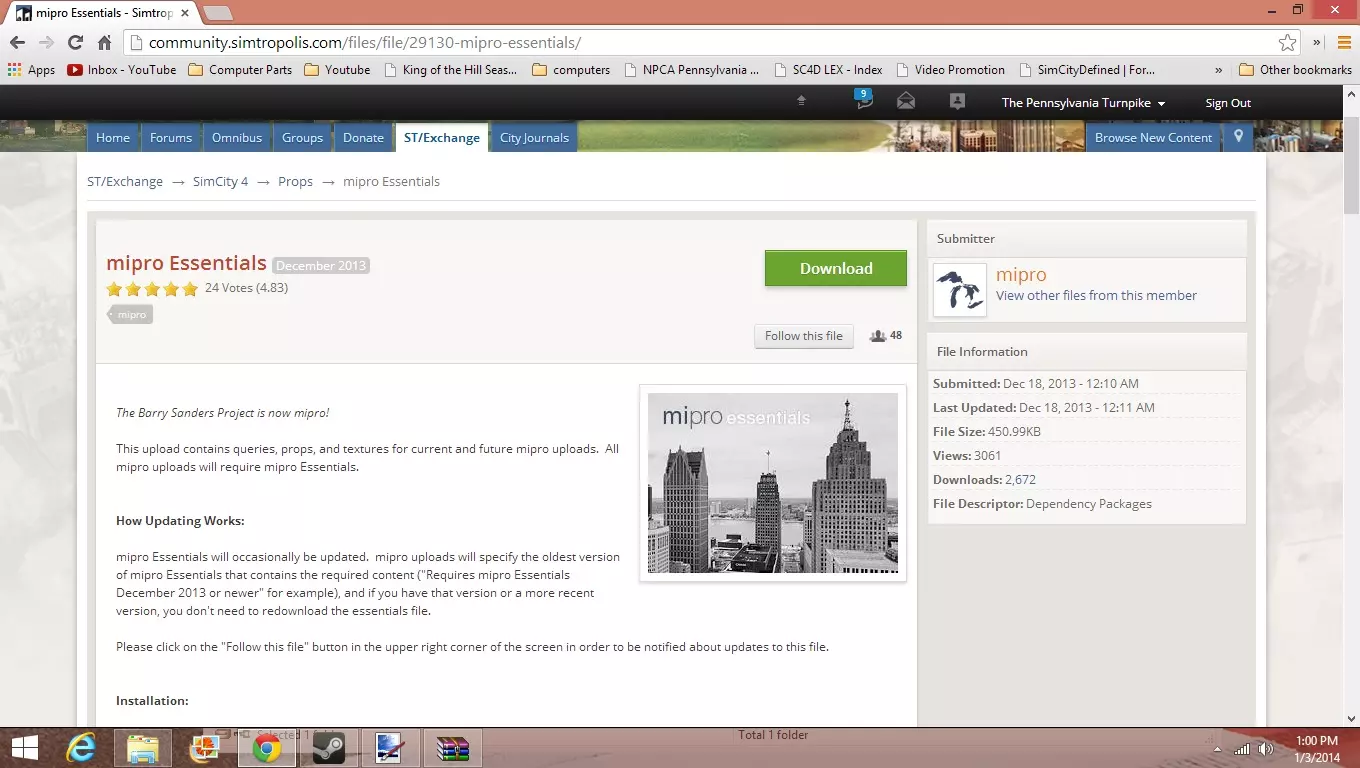Click the browser forward arrow
Image resolution: width=1360 pixels, height=768 pixels.
click(46, 43)
